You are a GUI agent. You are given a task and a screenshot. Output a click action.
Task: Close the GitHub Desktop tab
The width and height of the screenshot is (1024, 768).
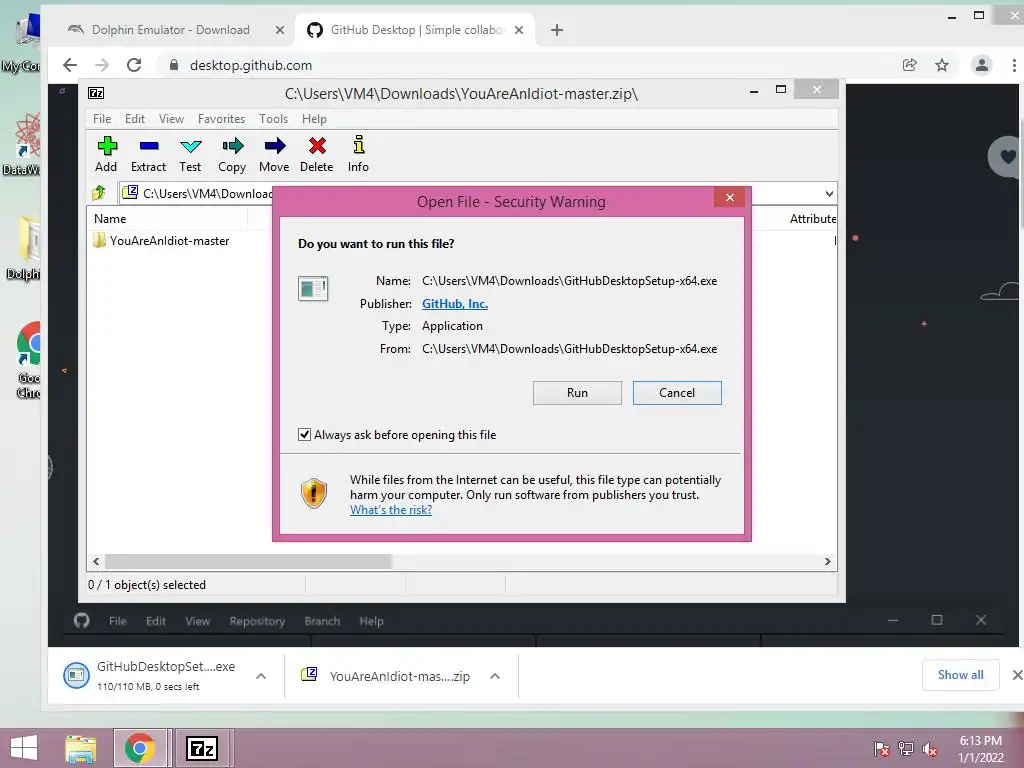(519, 30)
